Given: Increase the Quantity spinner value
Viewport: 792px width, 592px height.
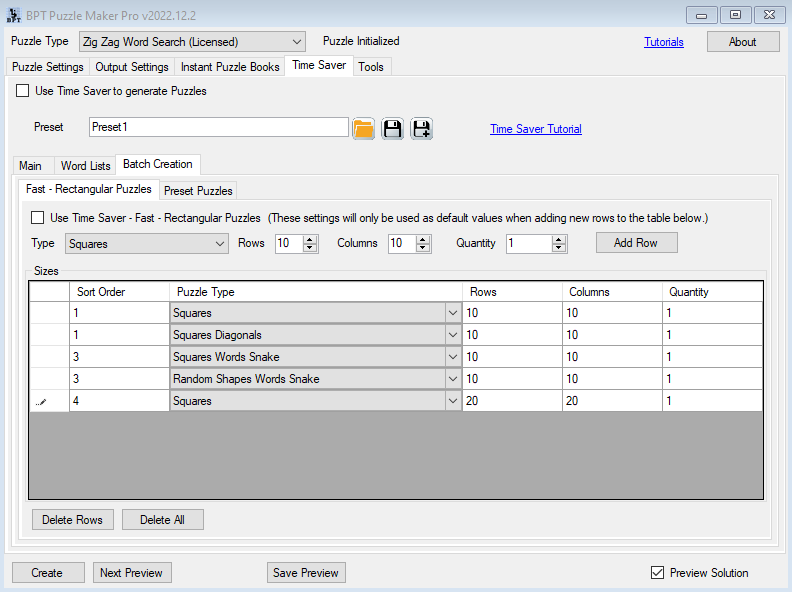Looking at the screenshot, I should [559, 239].
